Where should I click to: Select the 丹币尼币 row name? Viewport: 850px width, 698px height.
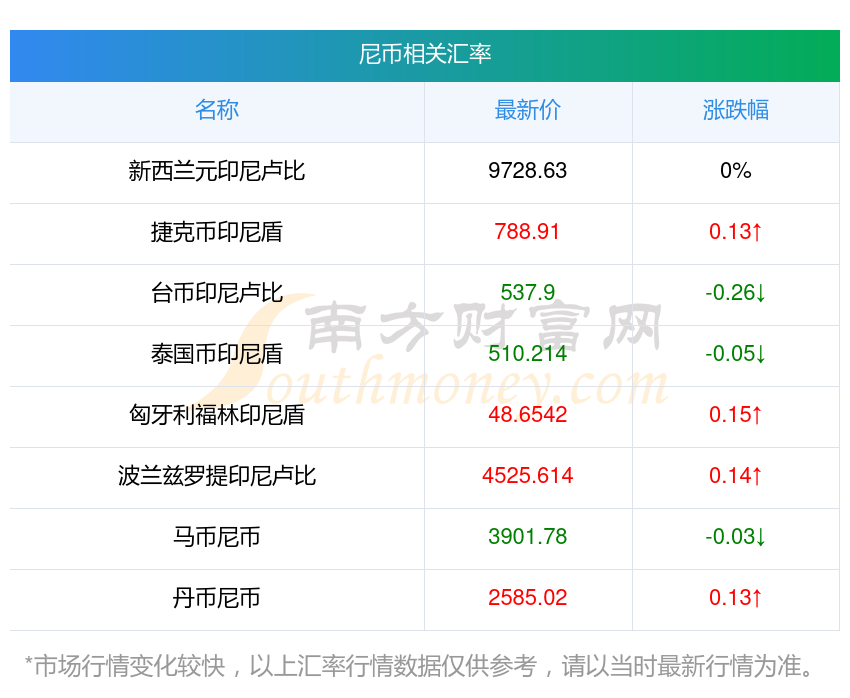tap(217, 598)
